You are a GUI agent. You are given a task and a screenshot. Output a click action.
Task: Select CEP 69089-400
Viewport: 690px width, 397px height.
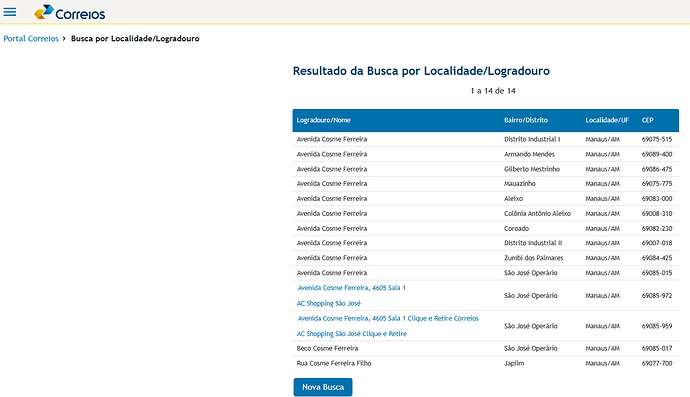point(657,154)
